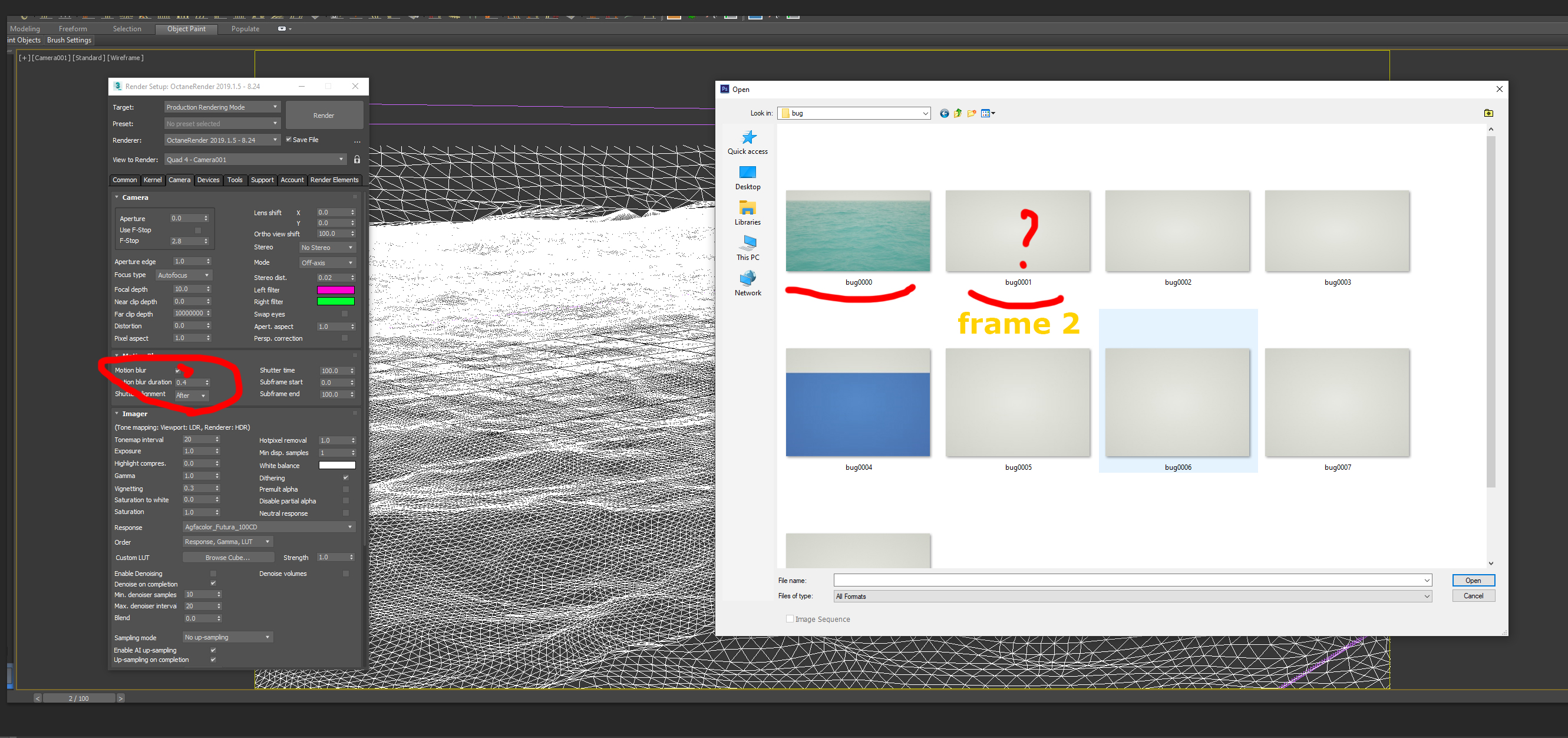Go back to the previous folder
This screenshot has height=738, width=1568.
[x=944, y=113]
